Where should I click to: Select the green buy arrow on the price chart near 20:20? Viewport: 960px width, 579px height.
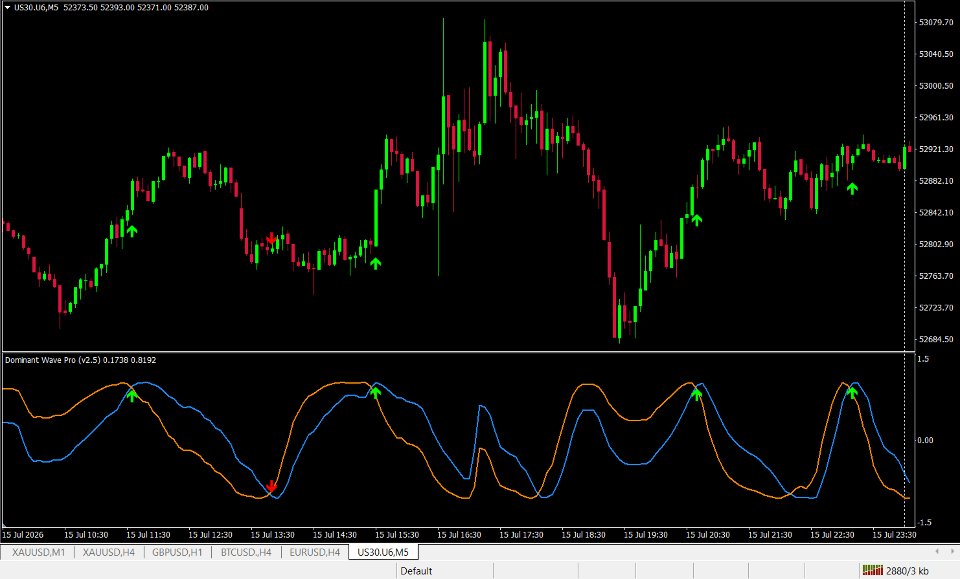696,220
